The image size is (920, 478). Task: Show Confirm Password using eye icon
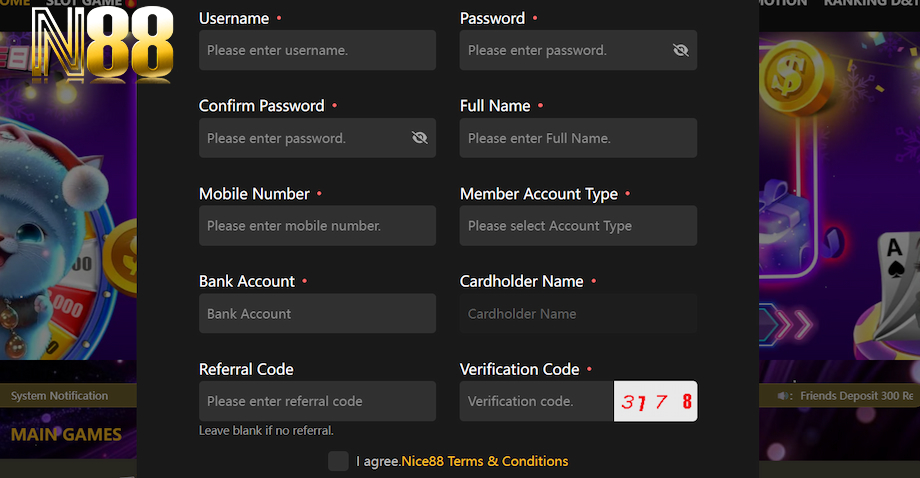coord(420,138)
